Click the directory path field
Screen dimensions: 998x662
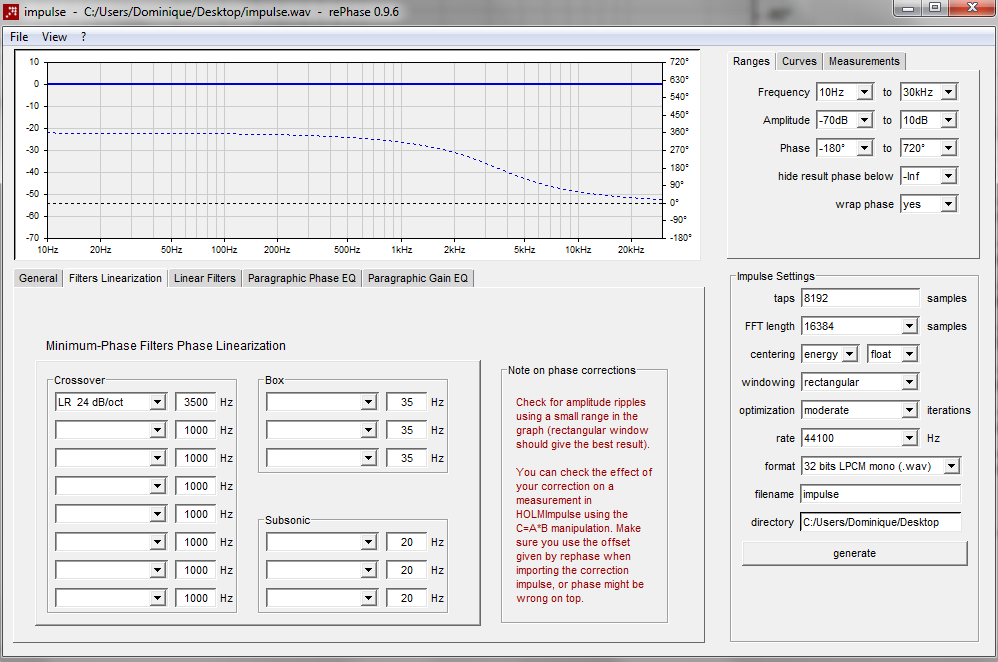coord(880,522)
